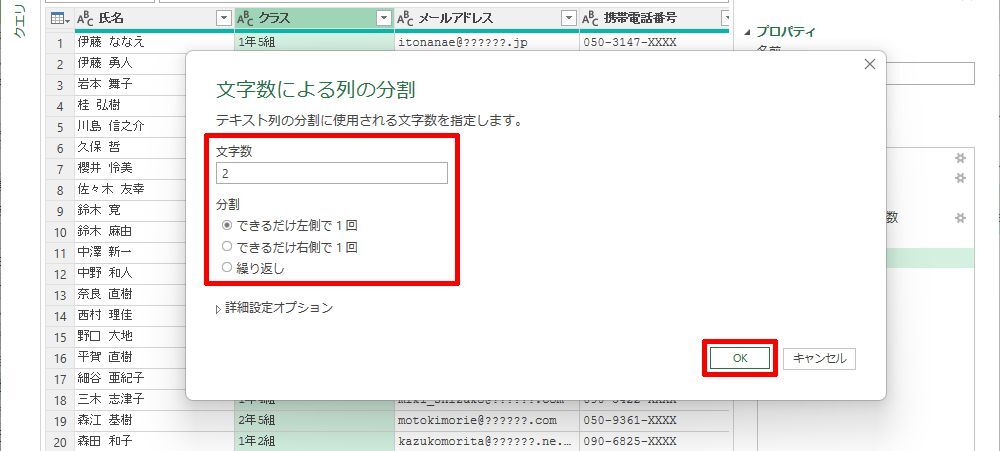
Task: Click the 文字数 input field
Action: click(332, 173)
